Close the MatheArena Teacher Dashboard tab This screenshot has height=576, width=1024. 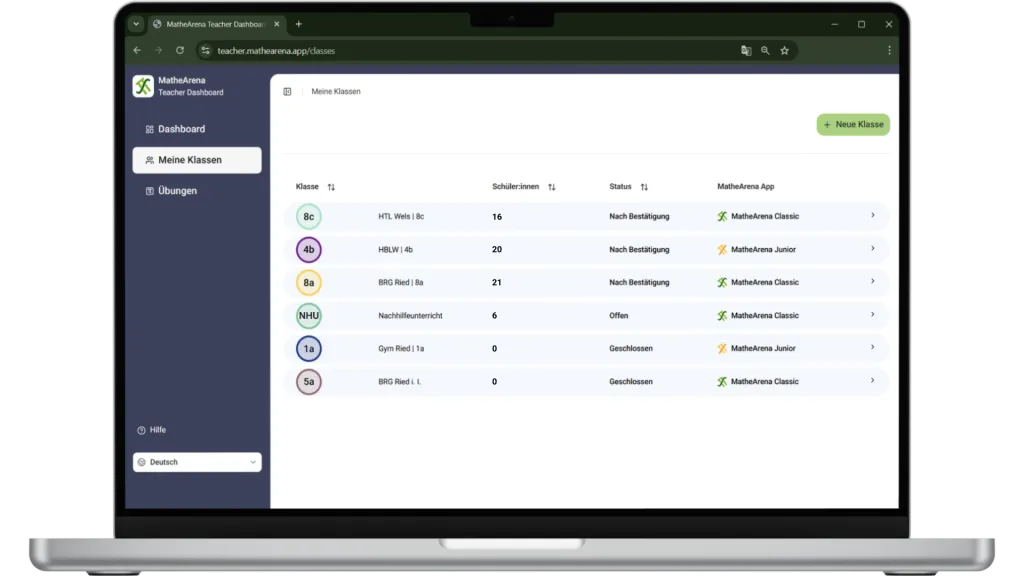277,24
